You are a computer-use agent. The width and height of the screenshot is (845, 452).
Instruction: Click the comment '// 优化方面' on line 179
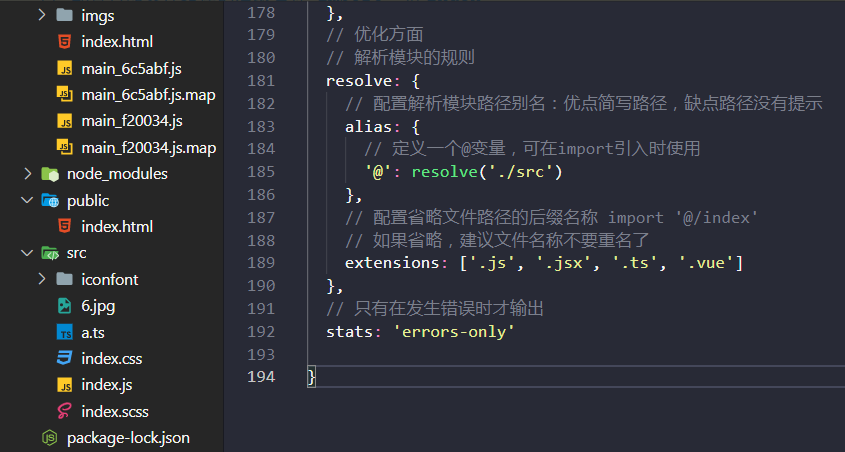click(x=375, y=34)
